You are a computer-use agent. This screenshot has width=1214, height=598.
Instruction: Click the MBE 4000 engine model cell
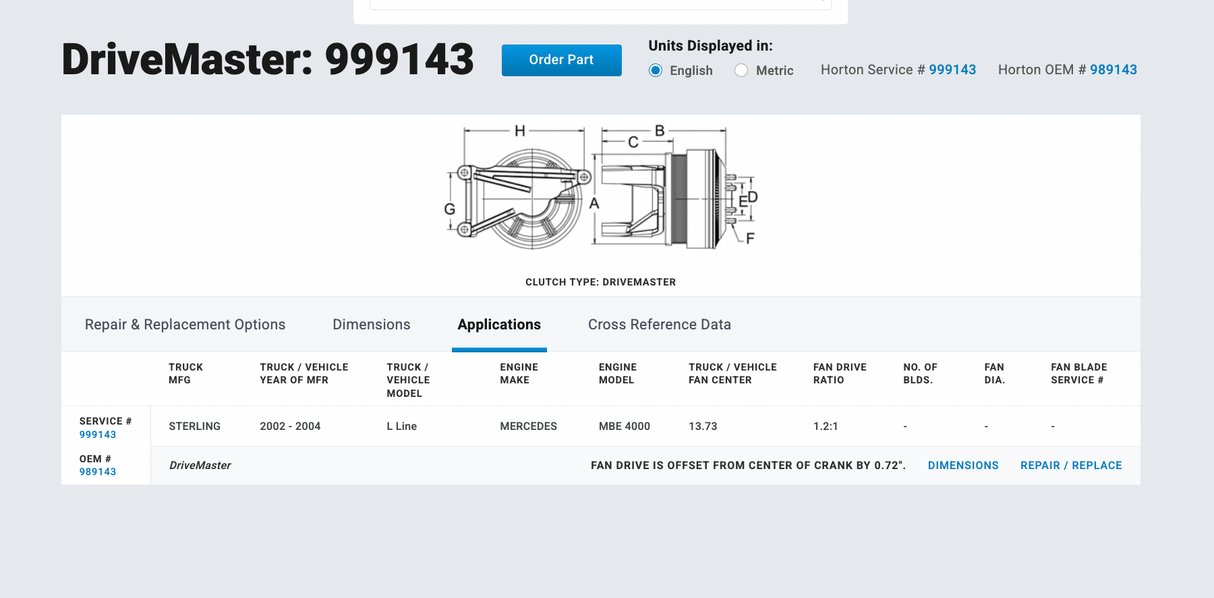(x=624, y=426)
